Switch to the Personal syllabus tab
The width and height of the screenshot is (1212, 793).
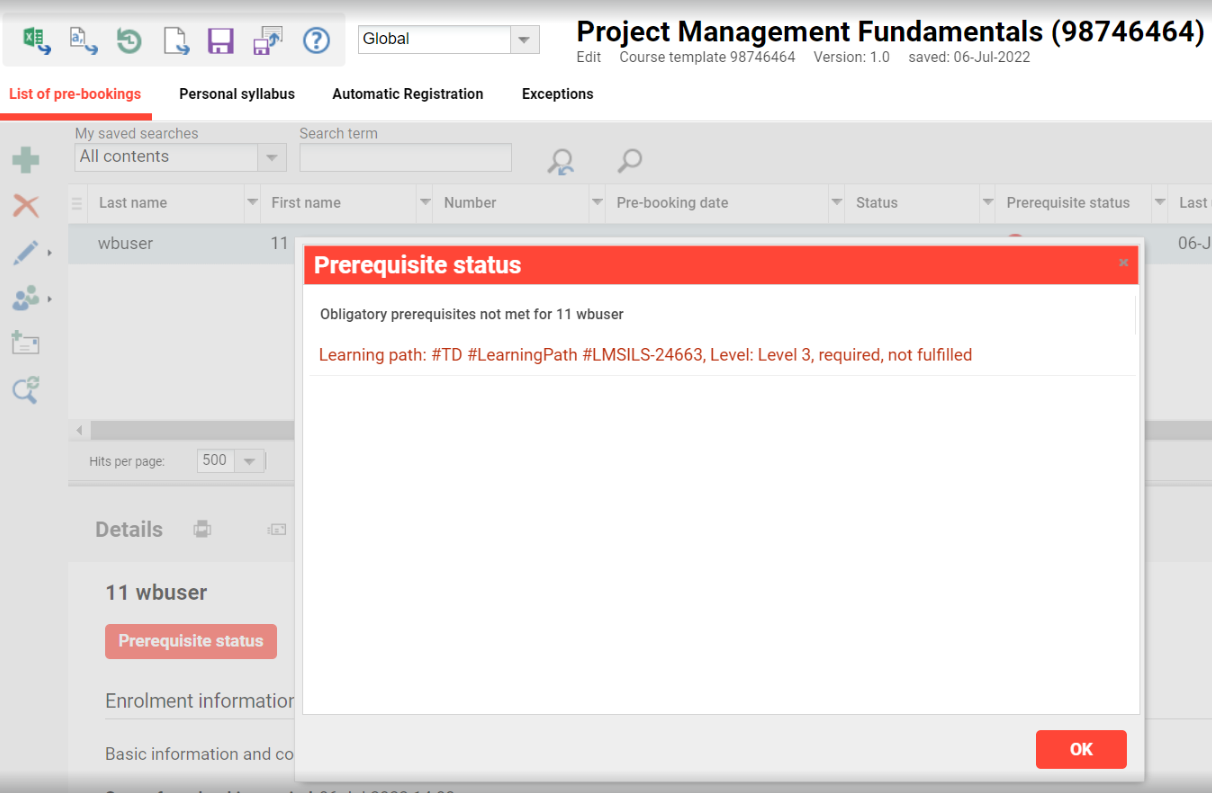pos(237,94)
